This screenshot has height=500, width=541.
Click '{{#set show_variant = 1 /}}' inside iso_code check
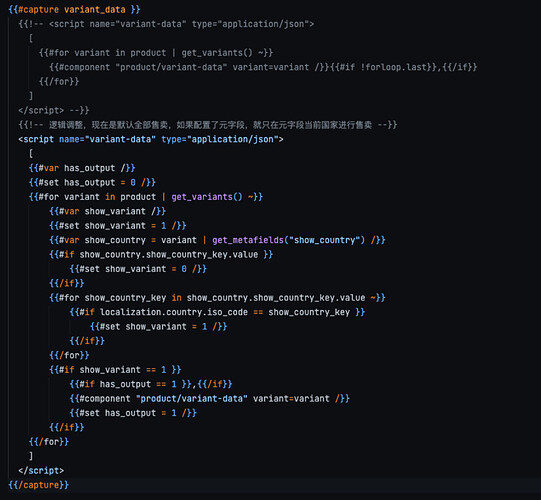click(x=159, y=326)
